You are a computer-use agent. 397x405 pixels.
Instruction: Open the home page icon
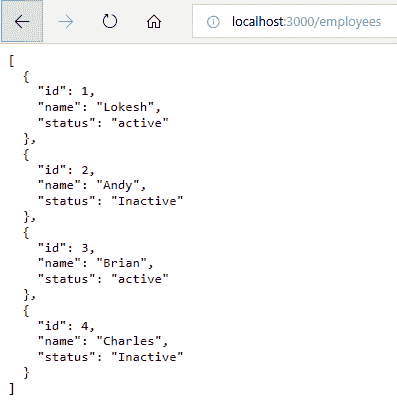coord(154,22)
